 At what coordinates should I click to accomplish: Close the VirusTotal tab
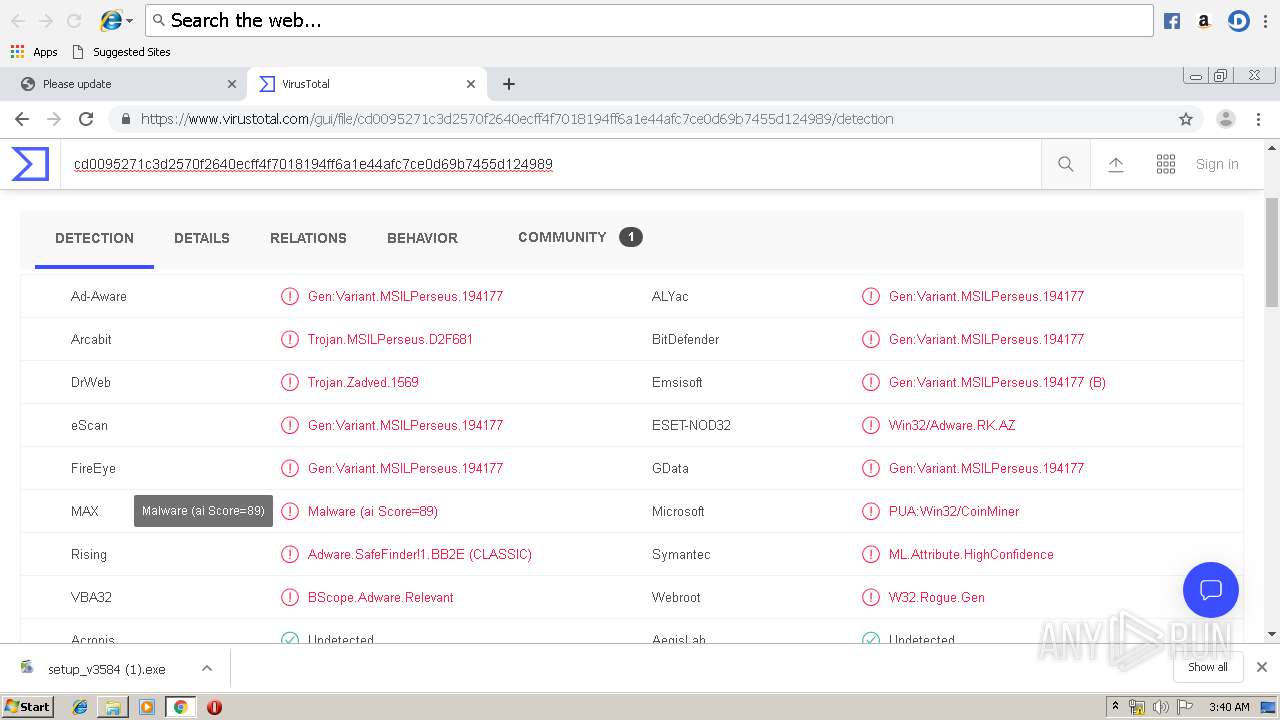coord(471,84)
